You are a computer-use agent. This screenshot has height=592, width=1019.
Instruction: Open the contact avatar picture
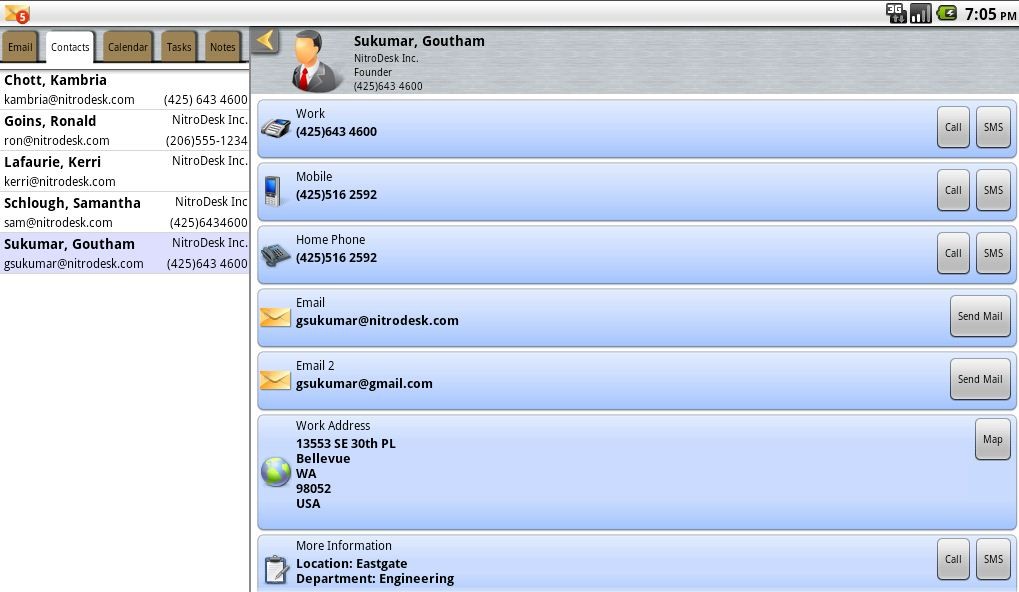click(x=315, y=61)
